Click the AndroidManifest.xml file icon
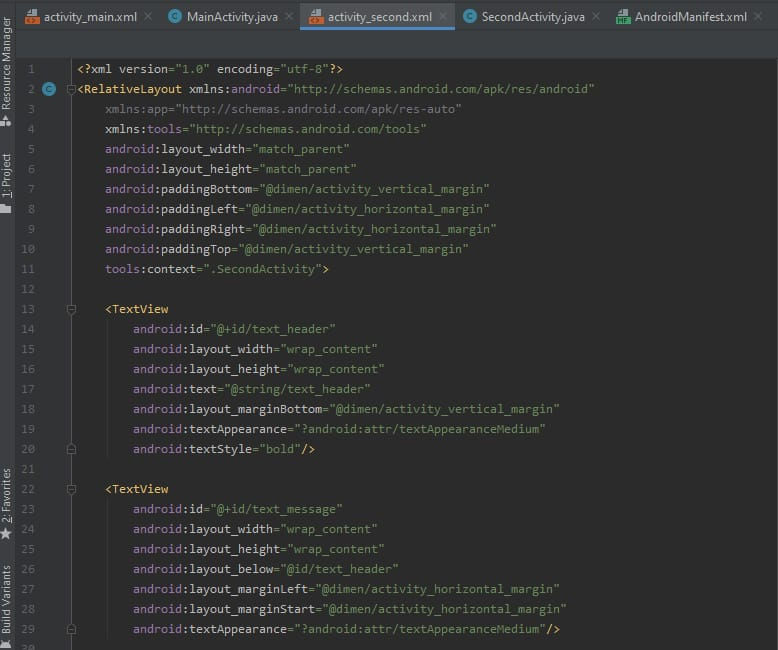This screenshot has width=778, height=650. 623,17
